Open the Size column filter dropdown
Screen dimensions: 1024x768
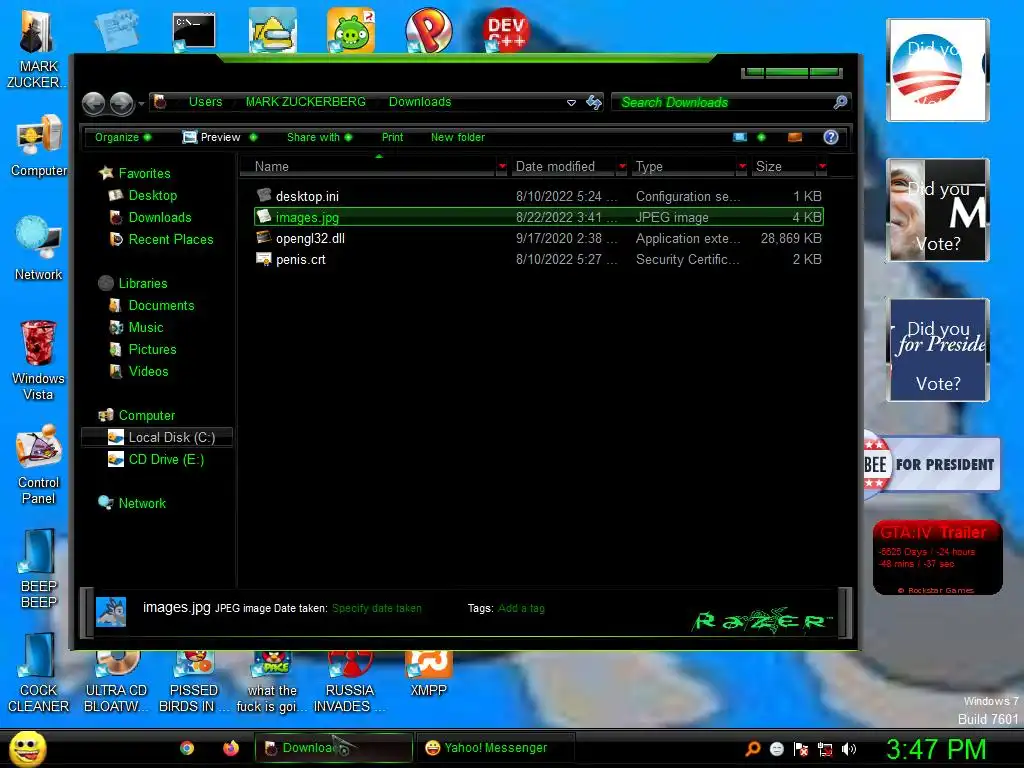(x=822, y=167)
